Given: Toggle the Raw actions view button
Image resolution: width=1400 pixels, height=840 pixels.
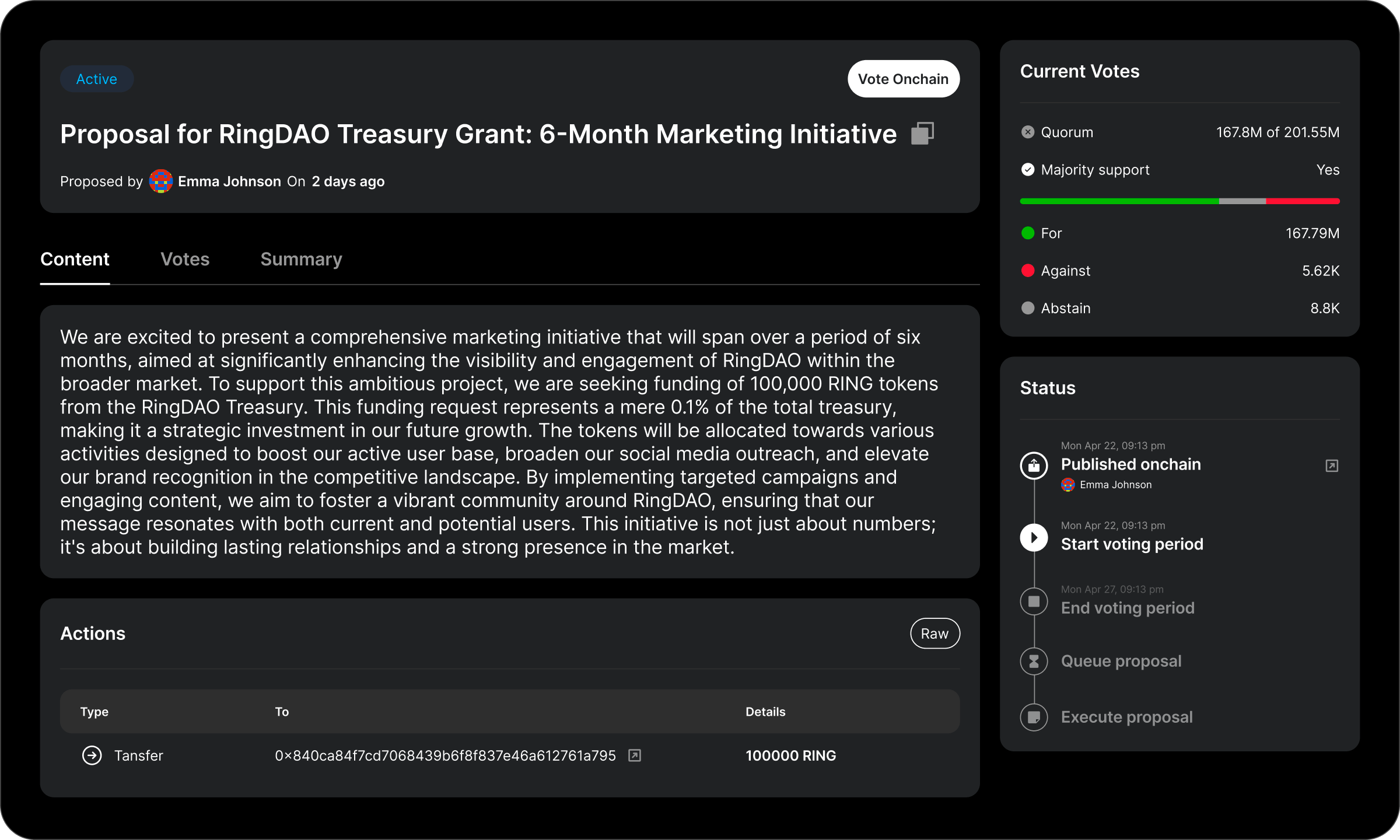Looking at the screenshot, I should (x=935, y=633).
